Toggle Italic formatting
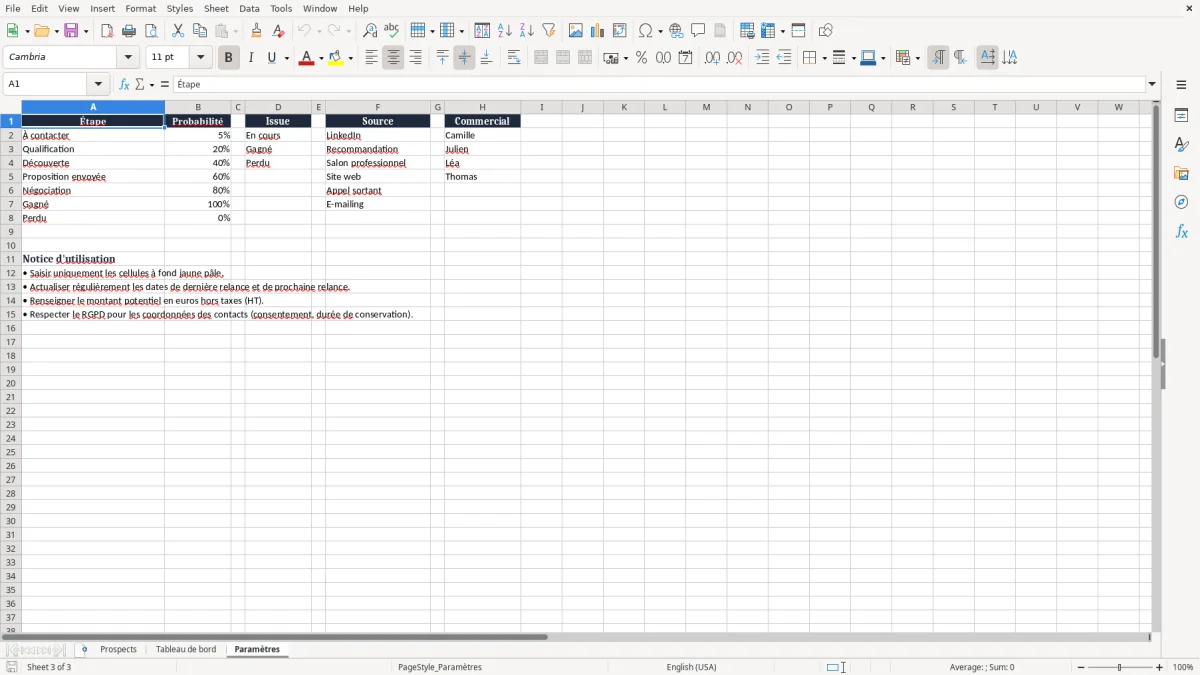 pyautogui.click(x=250, y=58)
